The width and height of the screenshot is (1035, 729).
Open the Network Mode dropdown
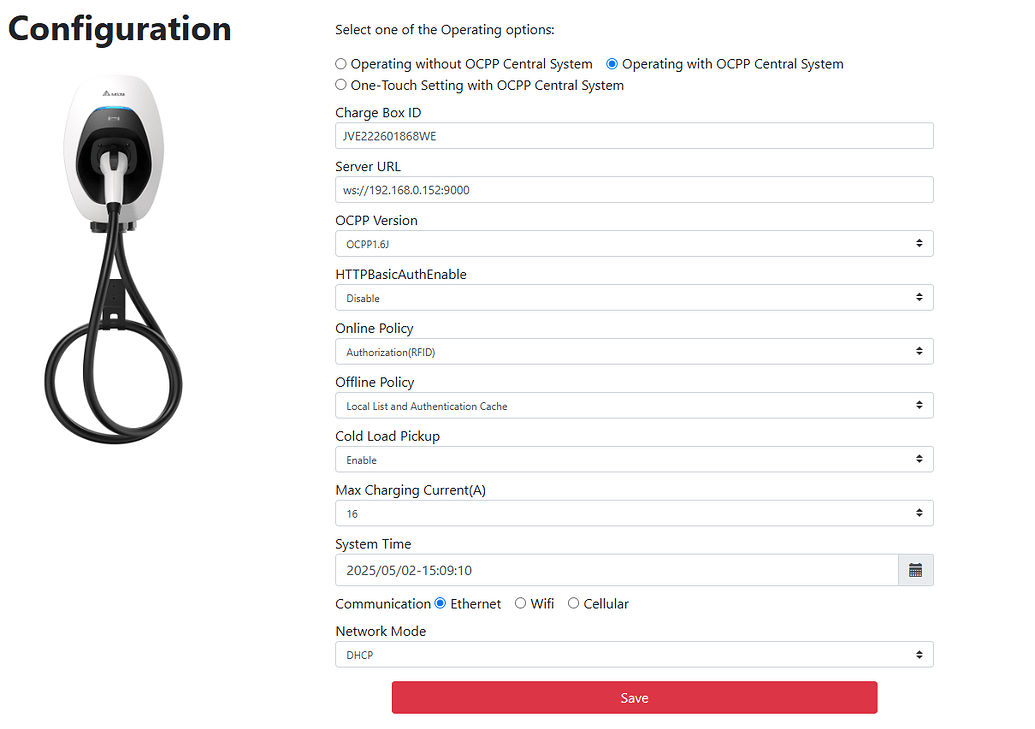coord(633,655)
